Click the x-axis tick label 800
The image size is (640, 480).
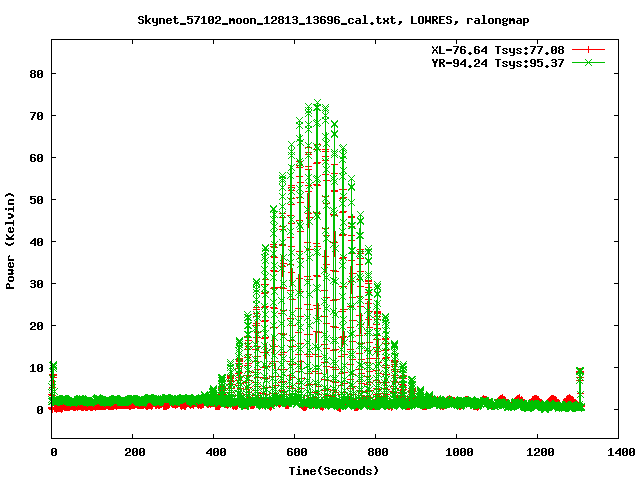pyautogui.click(x=378, y=452)
